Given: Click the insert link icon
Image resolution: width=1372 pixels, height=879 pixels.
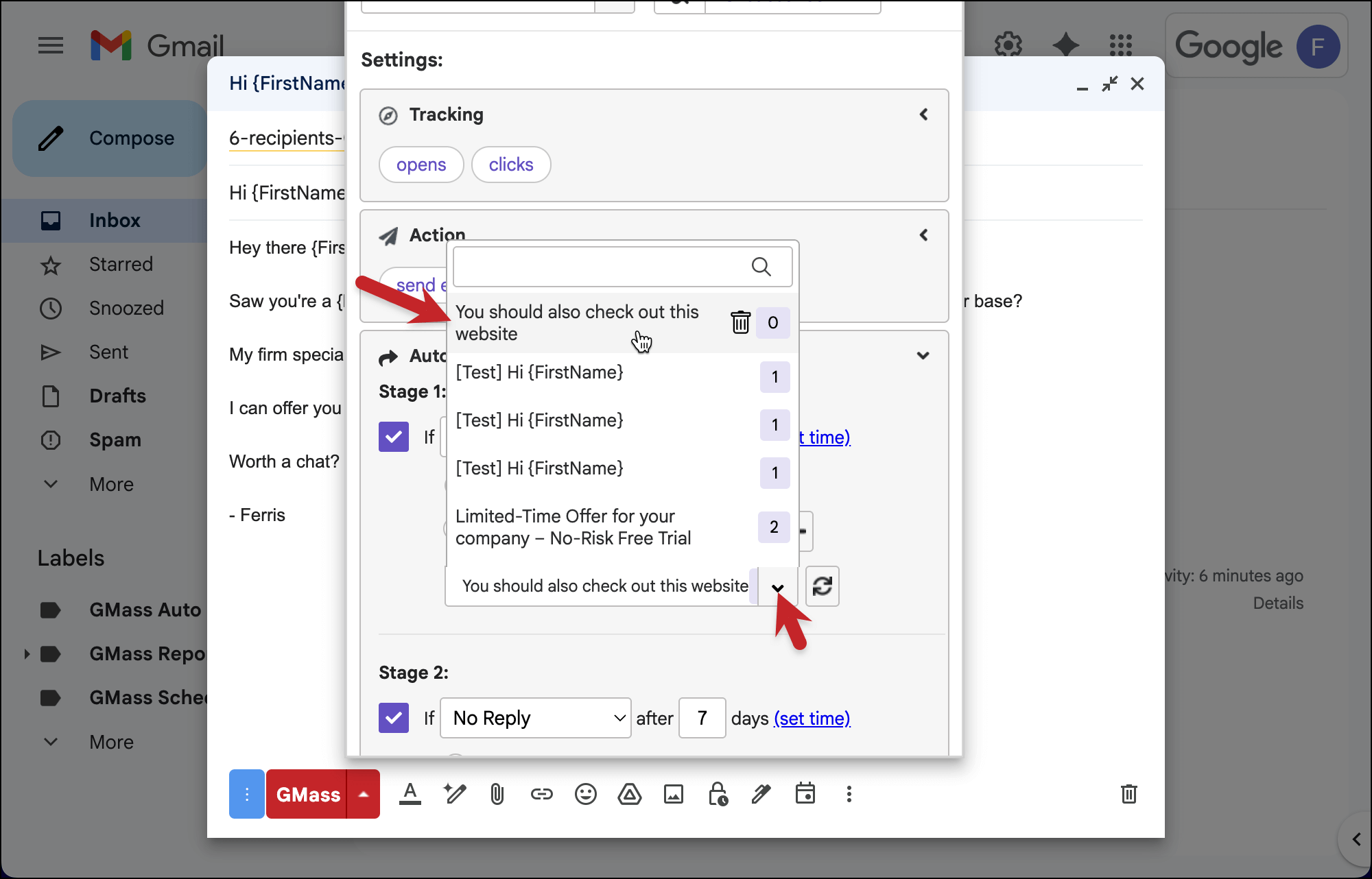Looking at the screenshot, I should point(541,794).
